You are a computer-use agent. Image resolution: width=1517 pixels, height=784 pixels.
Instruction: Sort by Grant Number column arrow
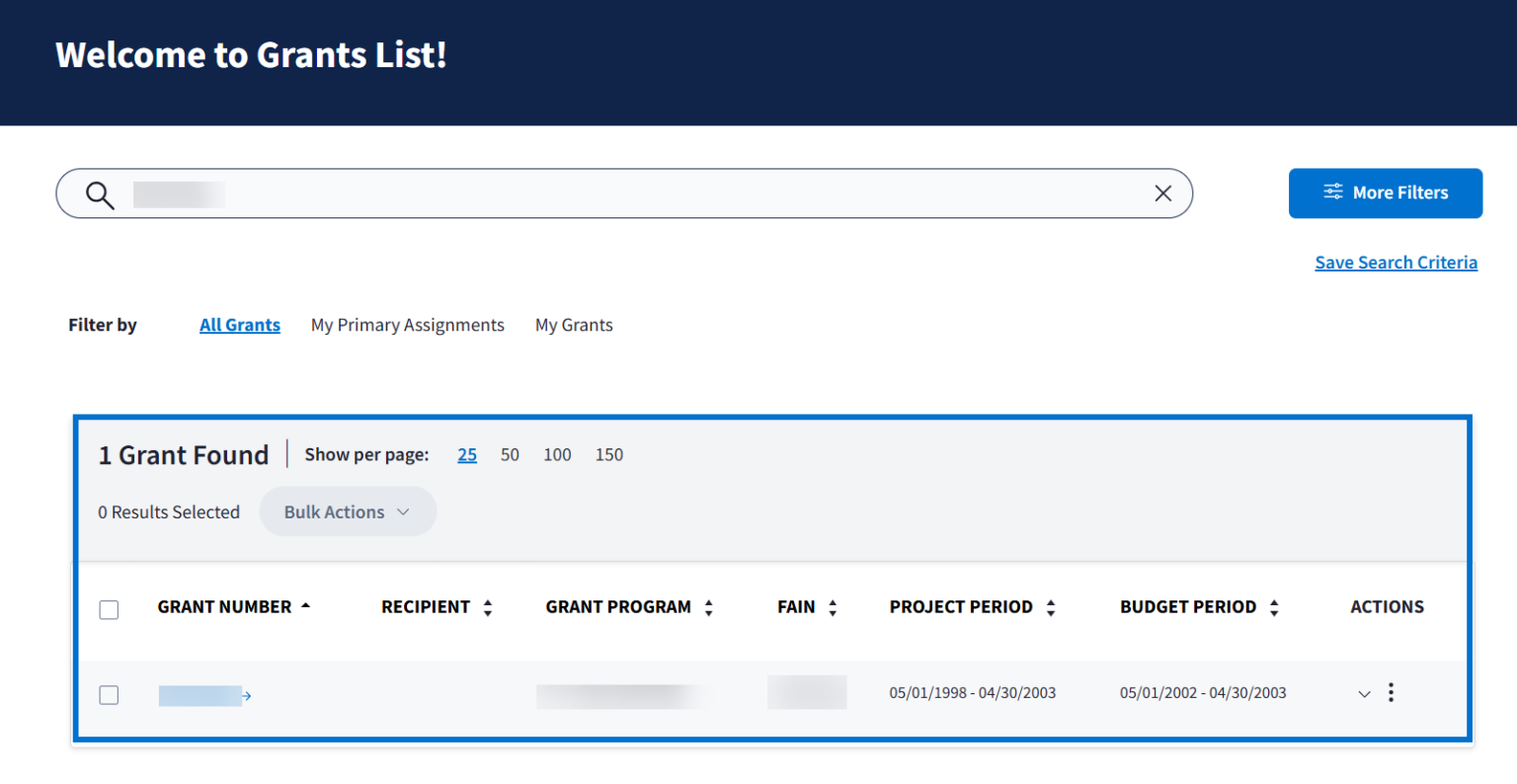pos(305,606)
